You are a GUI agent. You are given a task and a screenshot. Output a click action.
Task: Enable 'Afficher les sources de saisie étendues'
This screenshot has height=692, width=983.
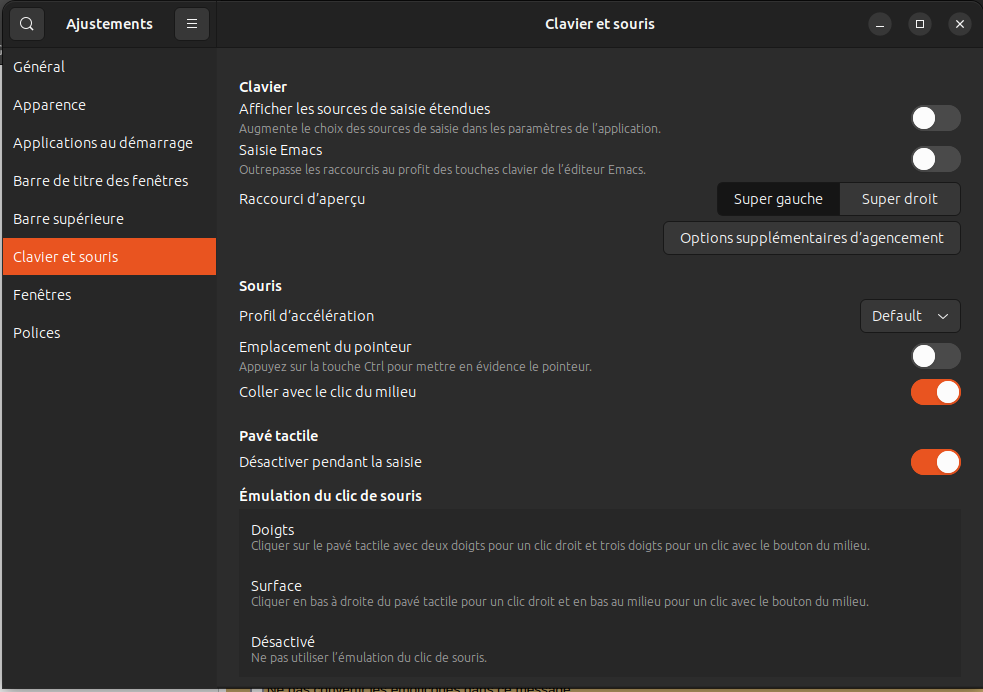[x=935, y=117]
